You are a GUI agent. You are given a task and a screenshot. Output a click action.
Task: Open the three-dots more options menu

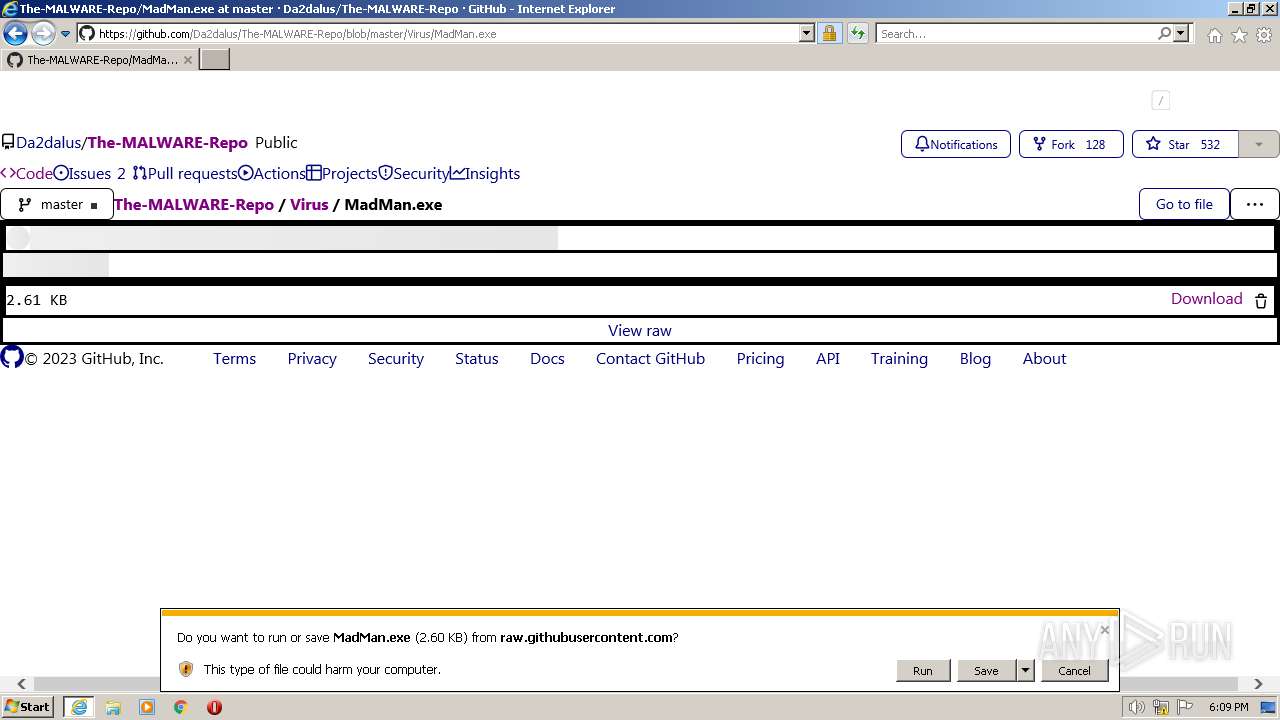[1255, 204]
